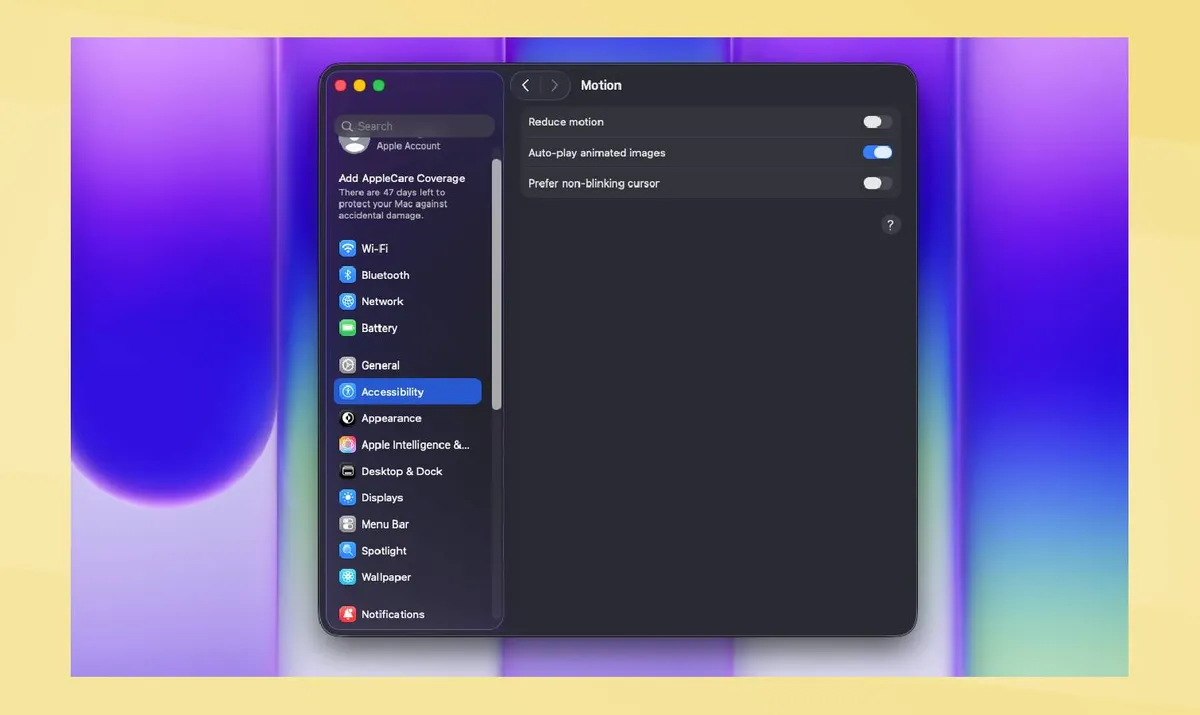Focus the sidebar Search field
The width and height of the screenshot is (1200, 715).
pos(414,127)
